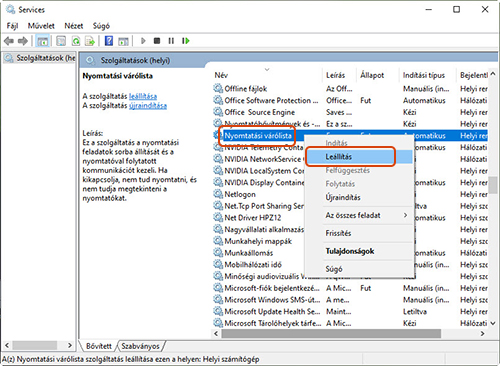Select the NVIDIA LocalSystem Container row
The width and height of the screenshot is (500, 366).
[258, 171]
